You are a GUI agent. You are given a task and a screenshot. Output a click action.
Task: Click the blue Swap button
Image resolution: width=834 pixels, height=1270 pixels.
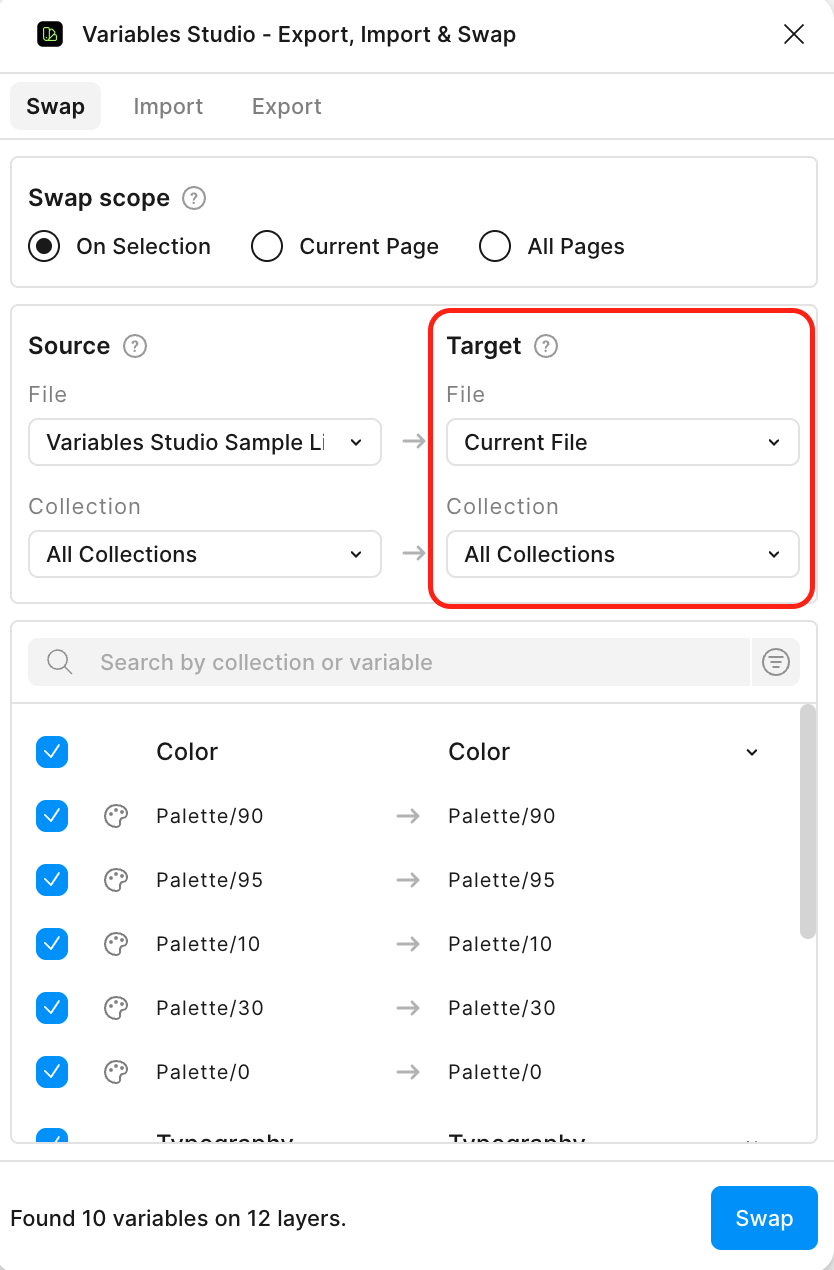[x=764, y=1218]
